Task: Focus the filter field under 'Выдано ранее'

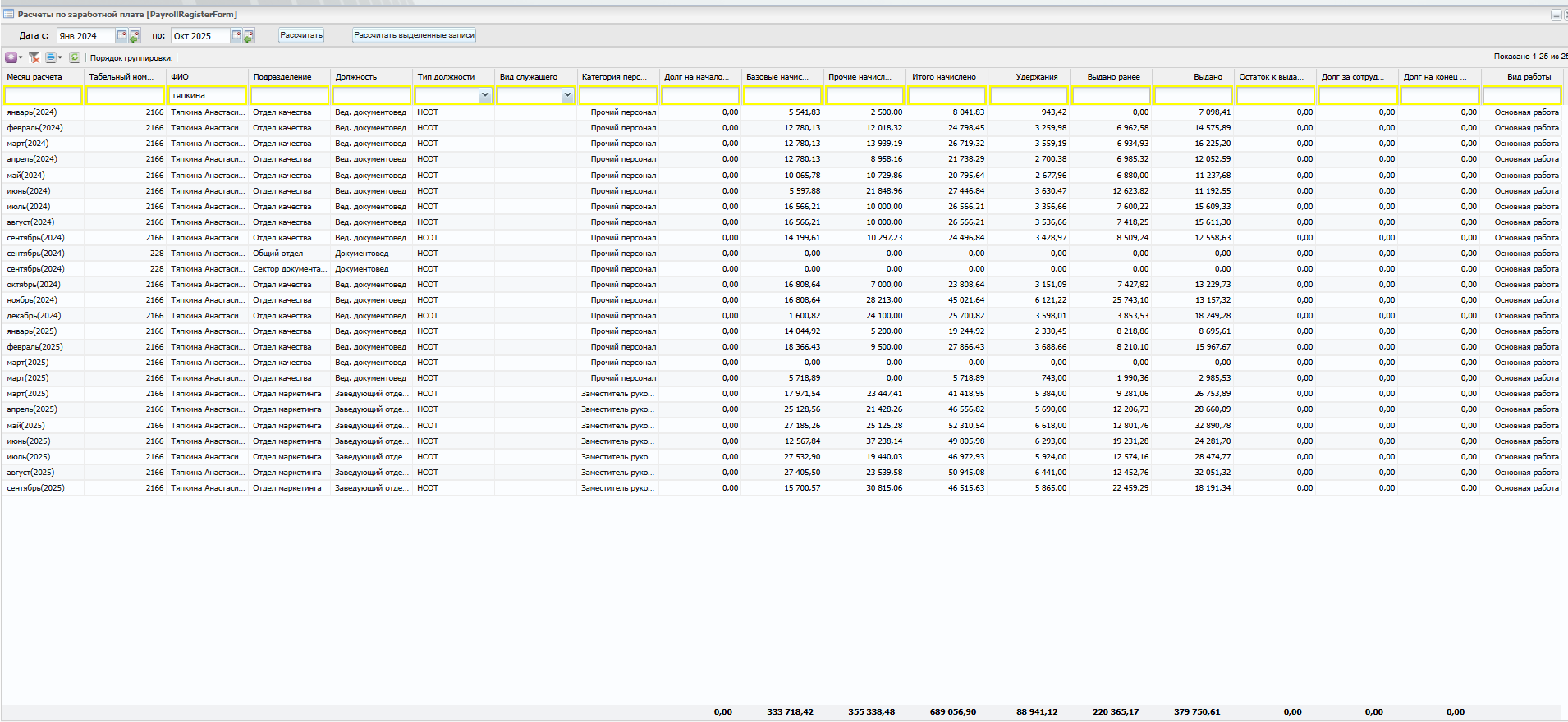Action: coord(1112,95)
